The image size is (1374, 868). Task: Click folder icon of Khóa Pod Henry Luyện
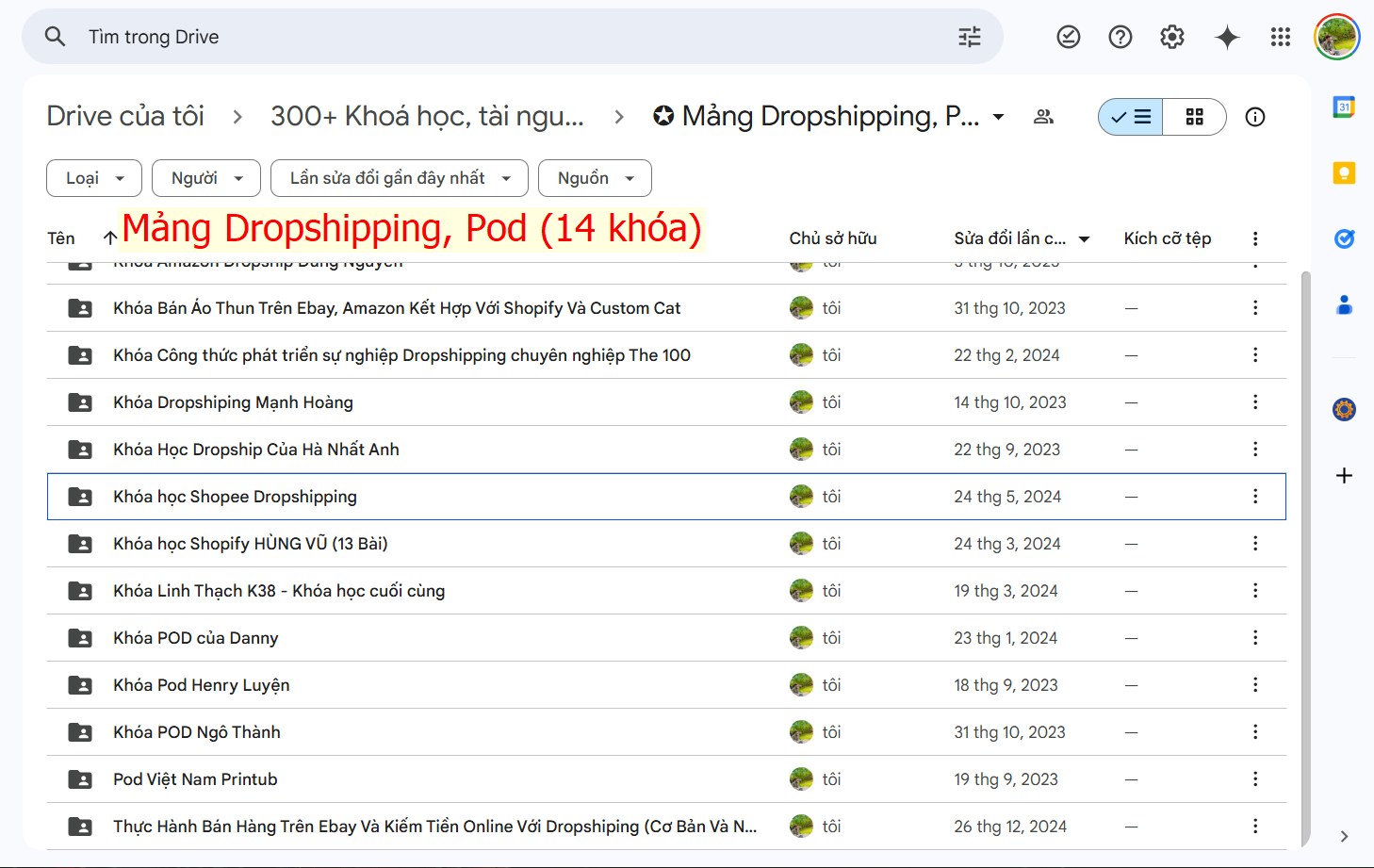click(80, 685)
